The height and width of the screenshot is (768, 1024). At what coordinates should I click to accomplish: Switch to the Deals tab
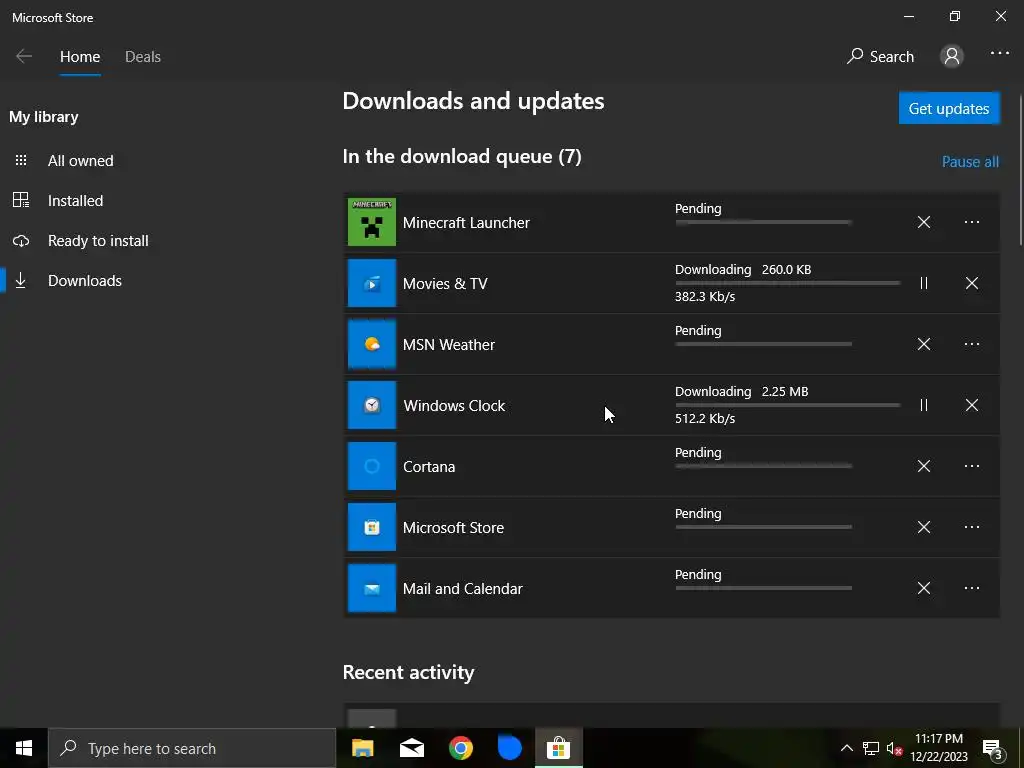(x=143, y=57)
